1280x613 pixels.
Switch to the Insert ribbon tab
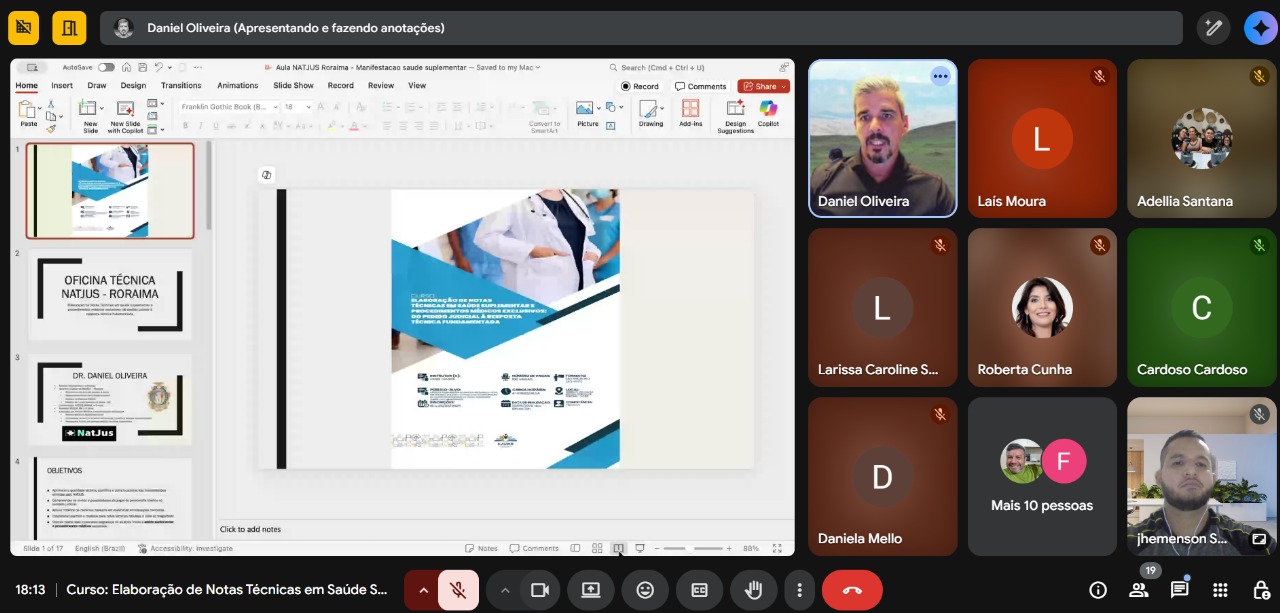62,86
